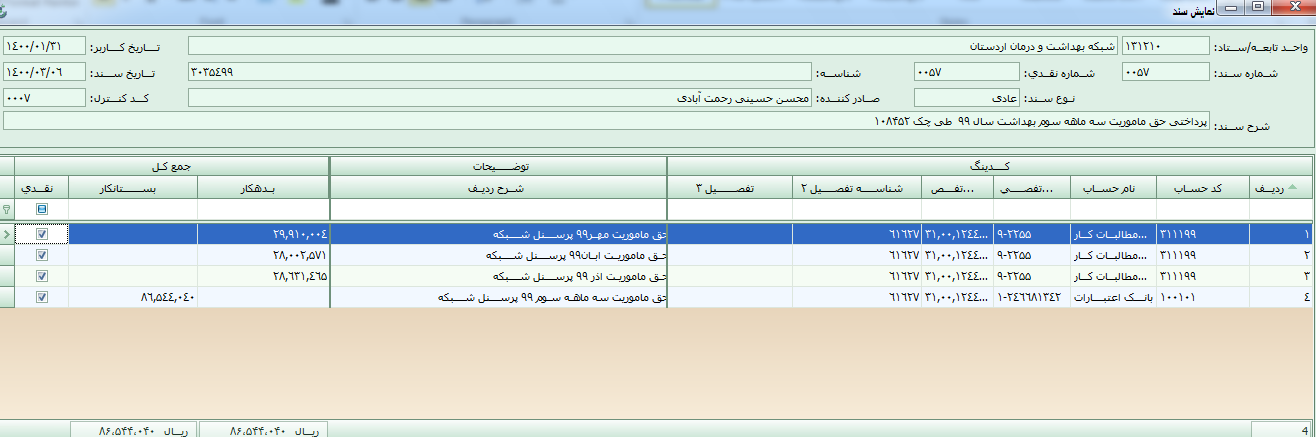This screenshot has width=1316, height=437.
Task: Toggle نقدی checkbox in بانک اعتبارات row
Action: 42,297
